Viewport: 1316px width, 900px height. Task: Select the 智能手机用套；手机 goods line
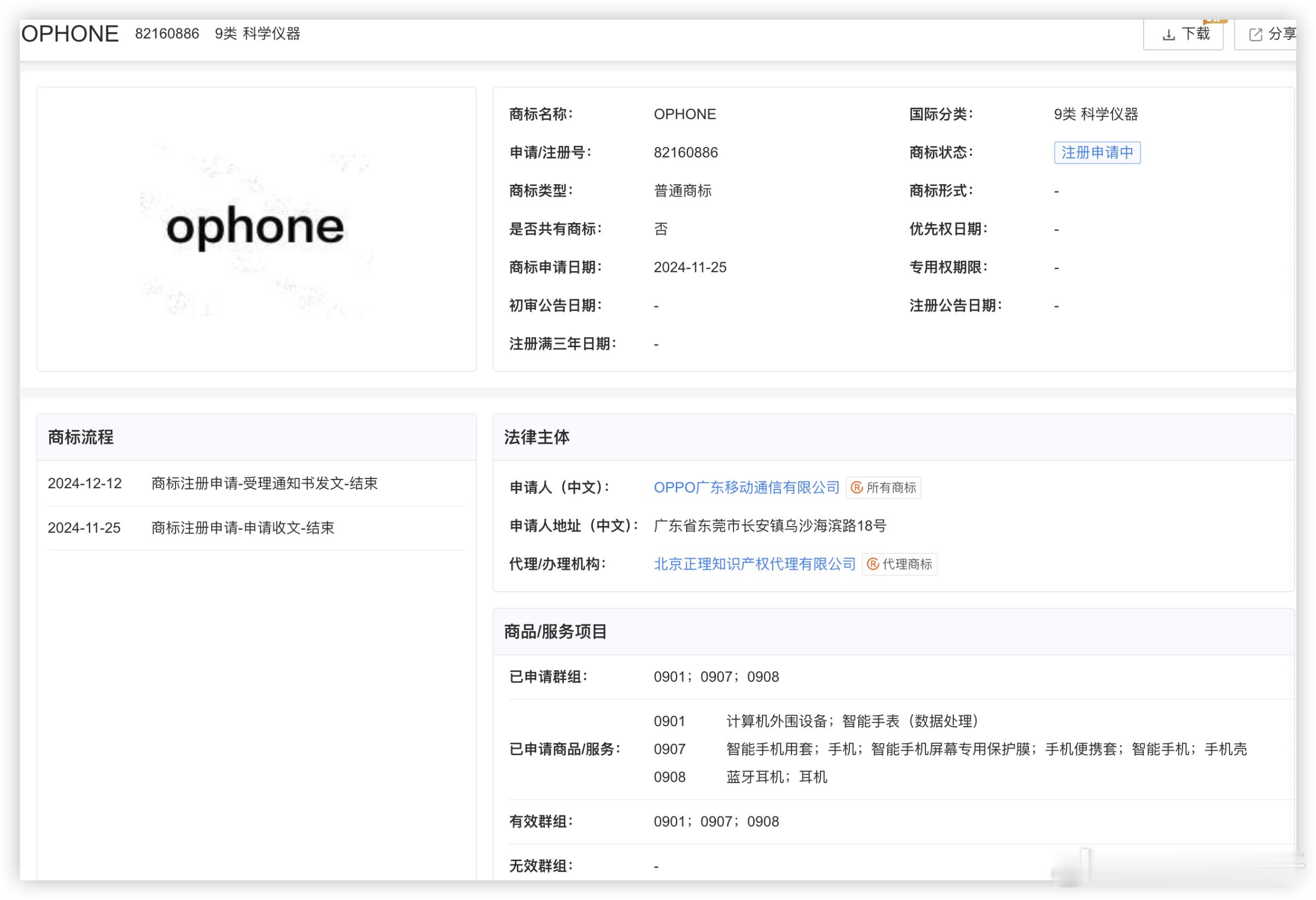pyautogui.click(x=986, y=750)
